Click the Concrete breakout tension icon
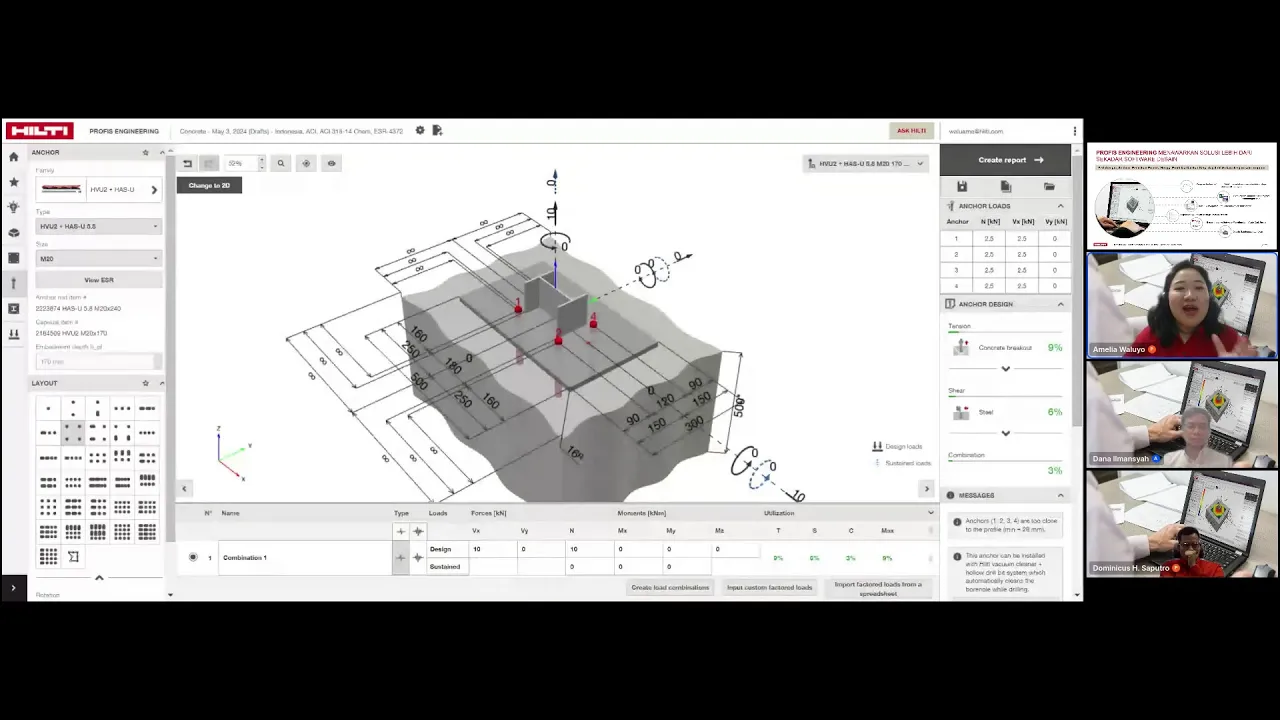Screen dimensions: 1280x720 [961, 347]
